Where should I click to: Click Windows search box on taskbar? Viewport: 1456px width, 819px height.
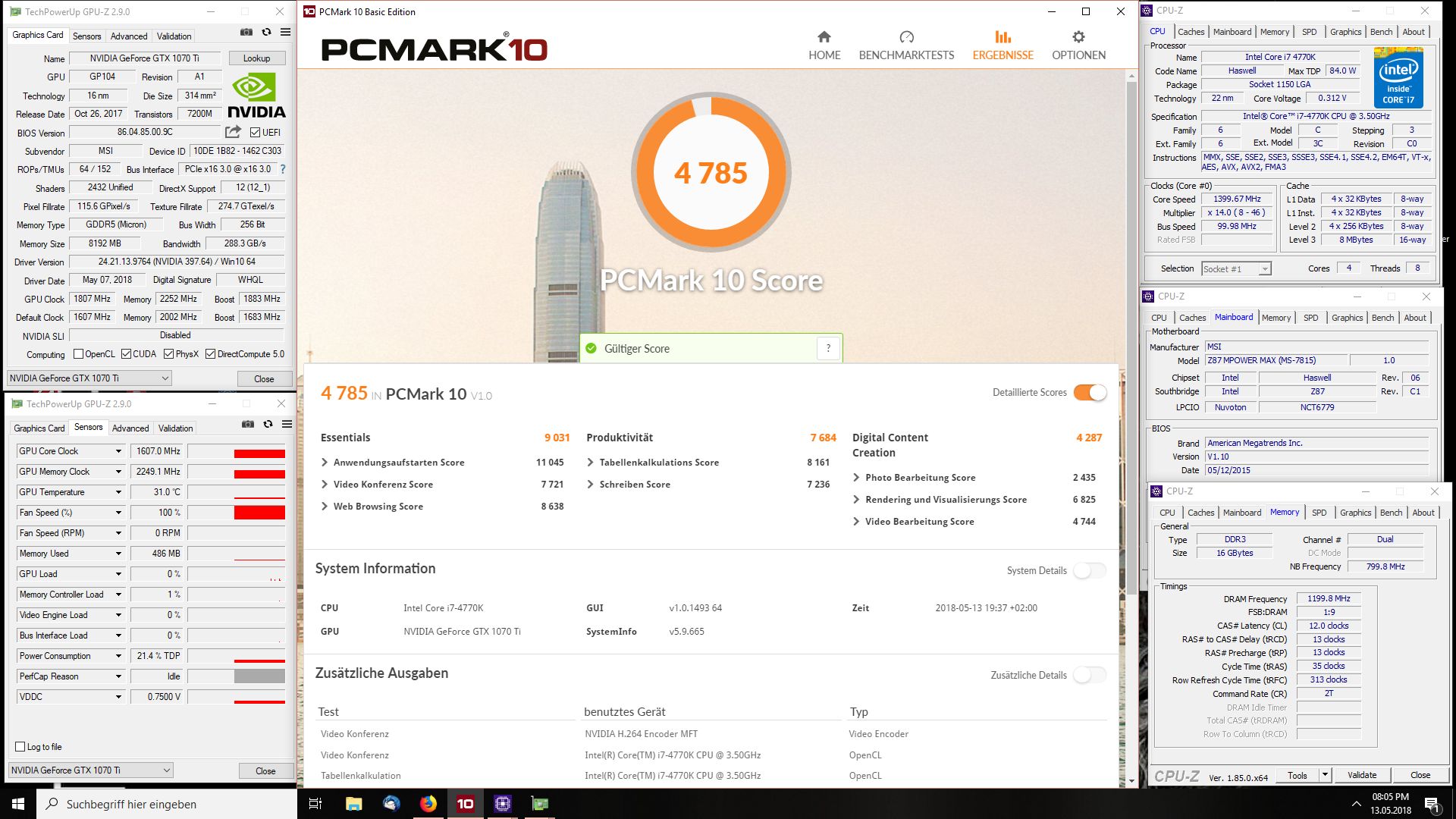point(167,804)
